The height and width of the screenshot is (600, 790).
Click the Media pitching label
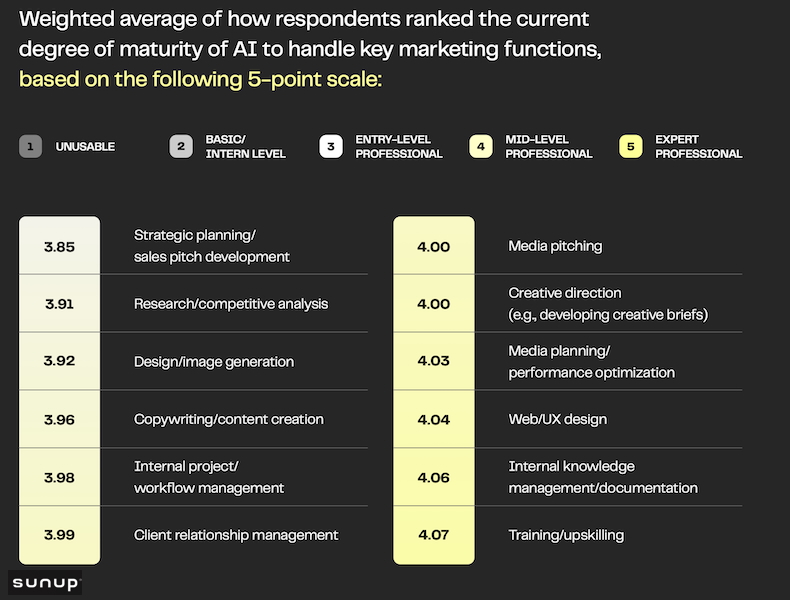(x=555, y=246)
